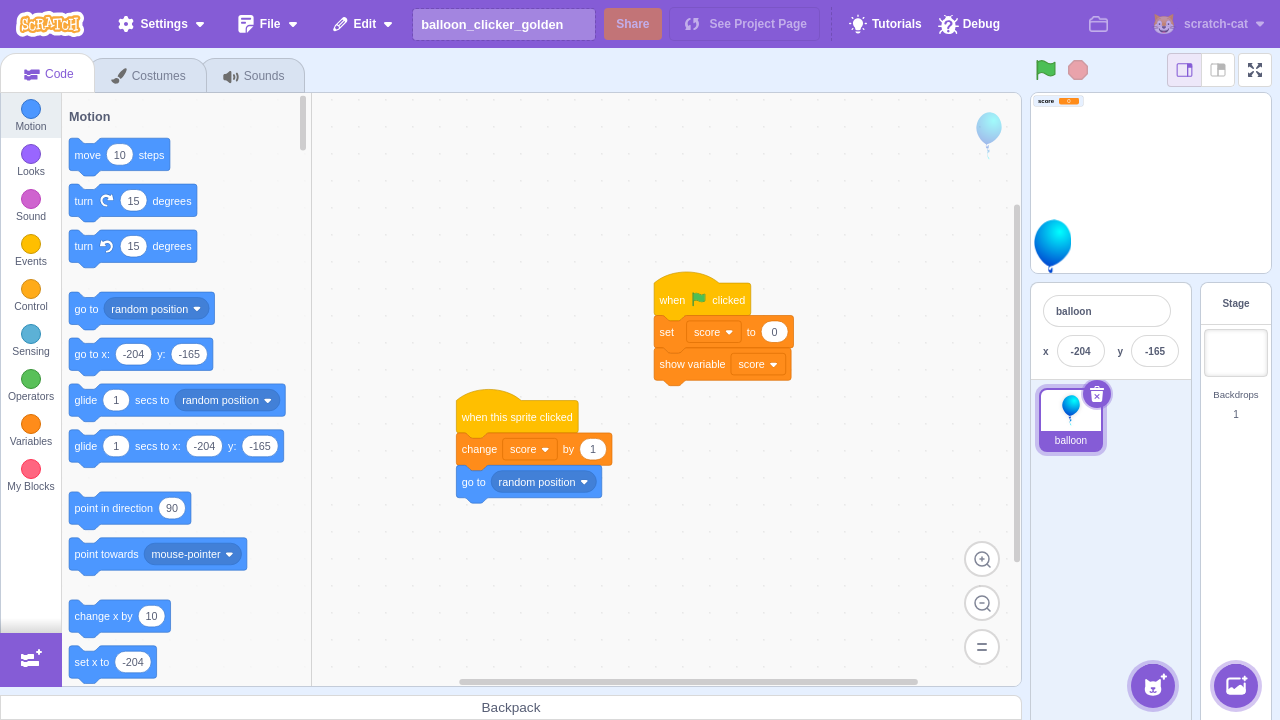Click the when flag clicked hat block

point(701,296)
